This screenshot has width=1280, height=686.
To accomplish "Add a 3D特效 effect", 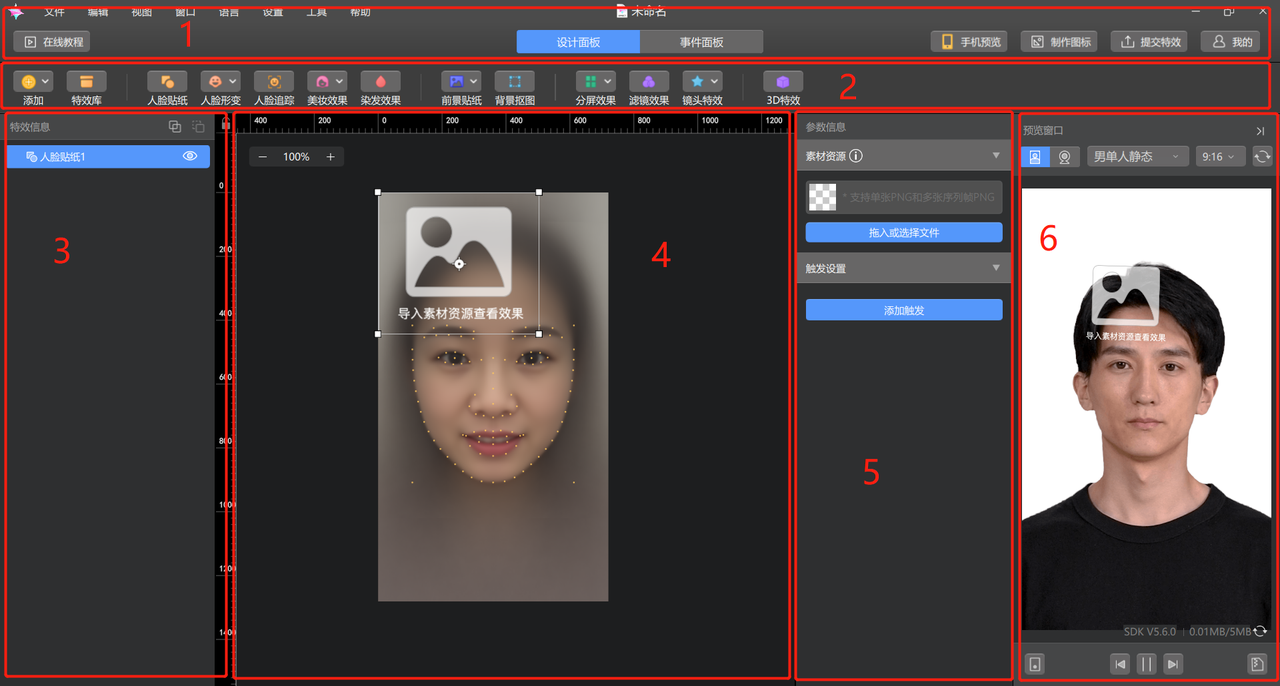I will point(782,82).
